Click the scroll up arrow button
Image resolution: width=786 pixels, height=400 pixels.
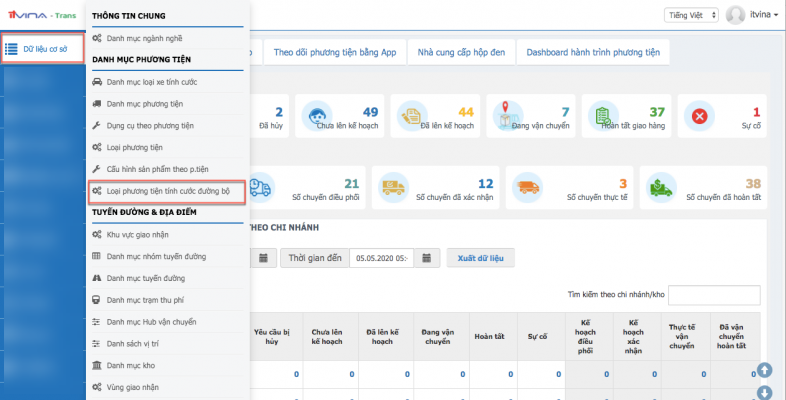click(765, 370)
